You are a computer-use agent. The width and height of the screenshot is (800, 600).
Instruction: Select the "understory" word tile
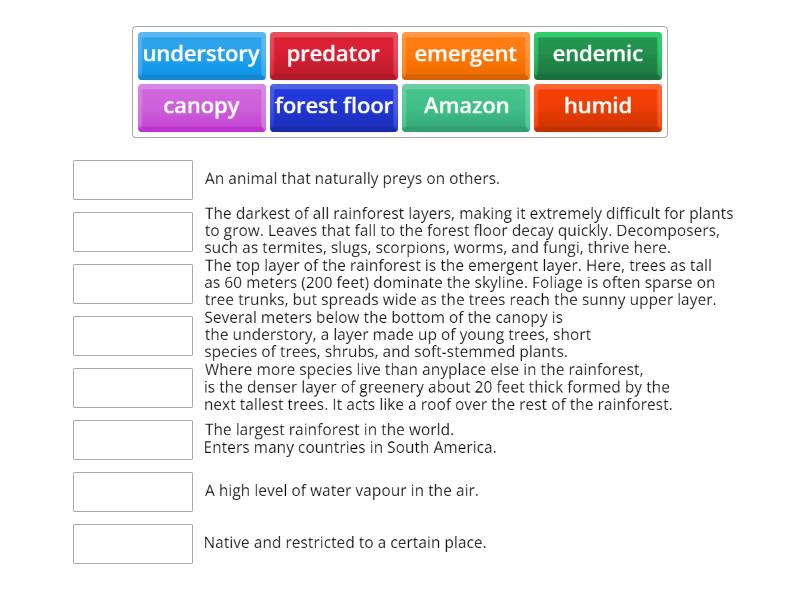[x=201, y=55]
